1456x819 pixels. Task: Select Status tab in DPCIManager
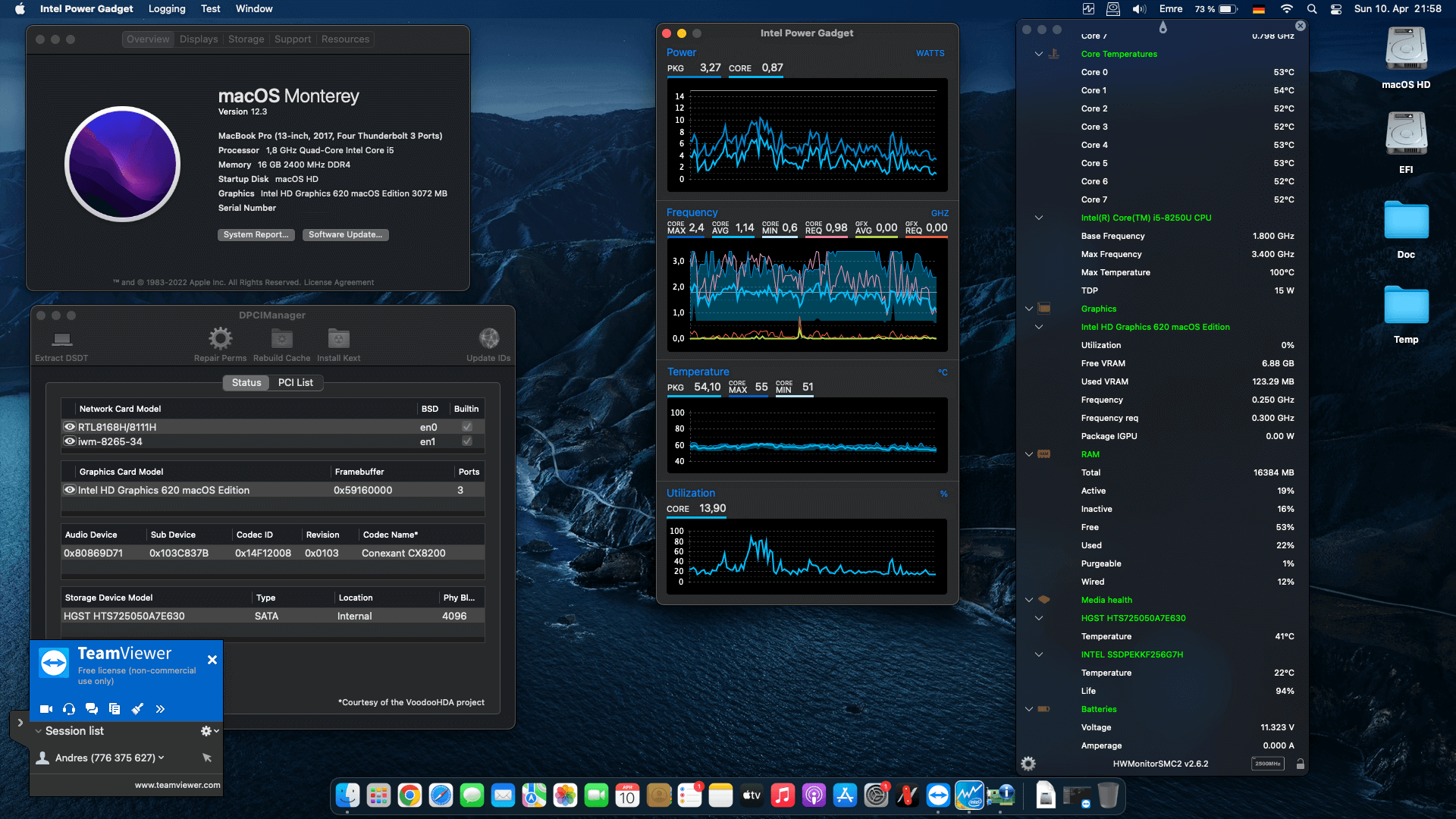246,382
